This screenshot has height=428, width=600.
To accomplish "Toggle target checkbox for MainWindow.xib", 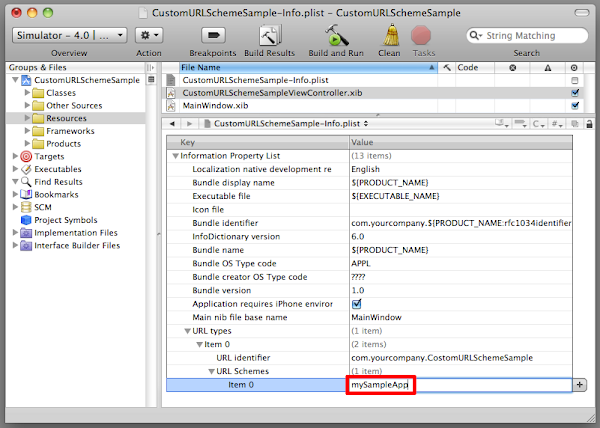I will 574,106.
